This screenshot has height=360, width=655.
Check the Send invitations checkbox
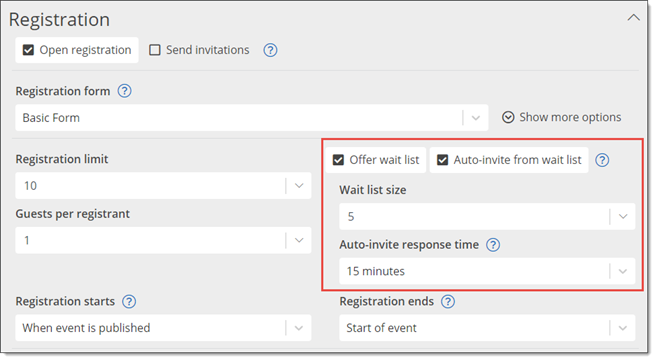[155, 50]
